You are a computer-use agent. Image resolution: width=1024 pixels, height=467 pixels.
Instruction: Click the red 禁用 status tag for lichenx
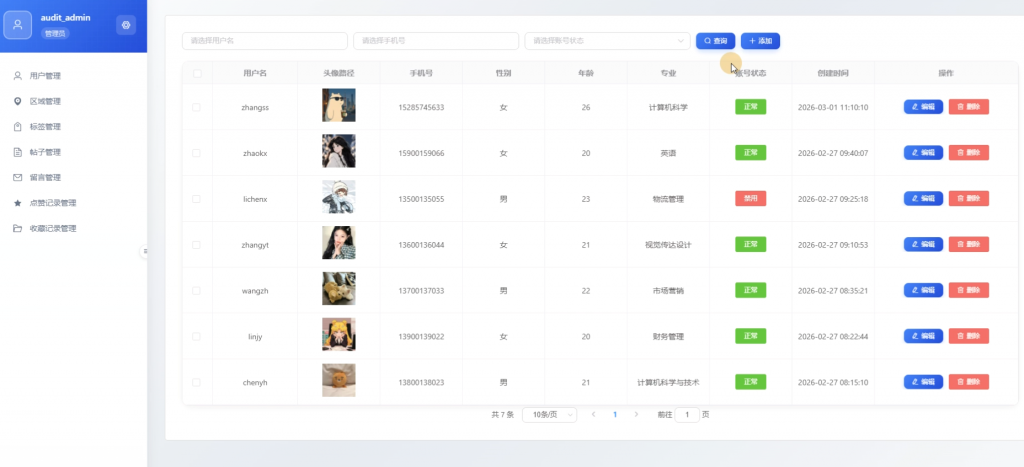[x=750, y=199]
